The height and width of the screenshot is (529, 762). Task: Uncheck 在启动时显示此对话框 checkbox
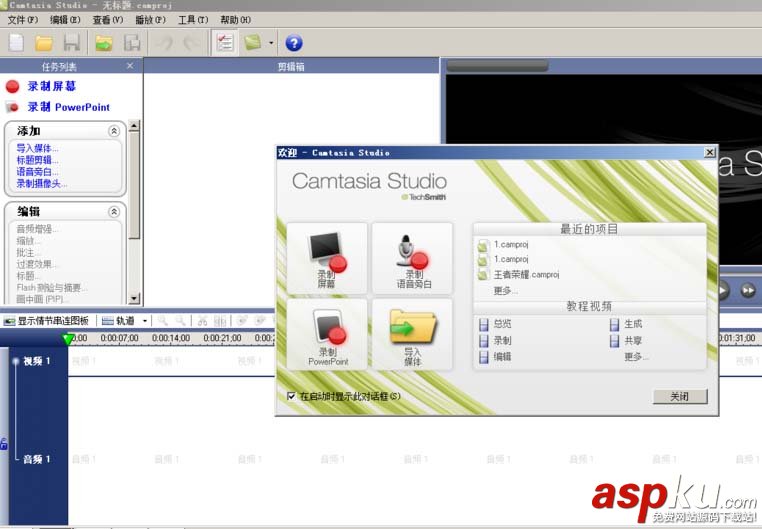[291, 396]
